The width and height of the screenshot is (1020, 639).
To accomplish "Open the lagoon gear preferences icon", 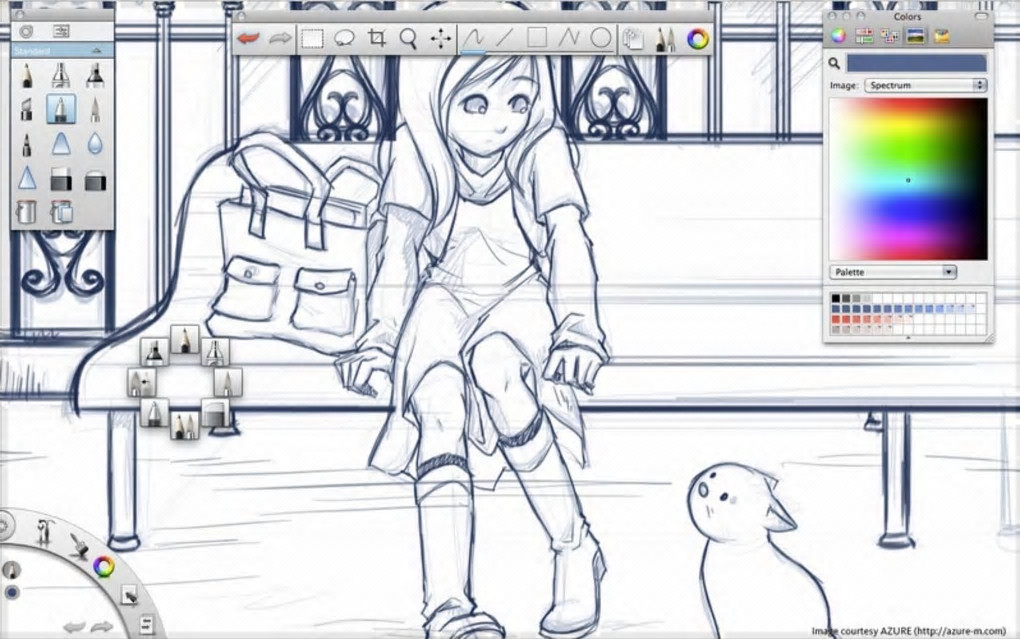I will (5, 524).
